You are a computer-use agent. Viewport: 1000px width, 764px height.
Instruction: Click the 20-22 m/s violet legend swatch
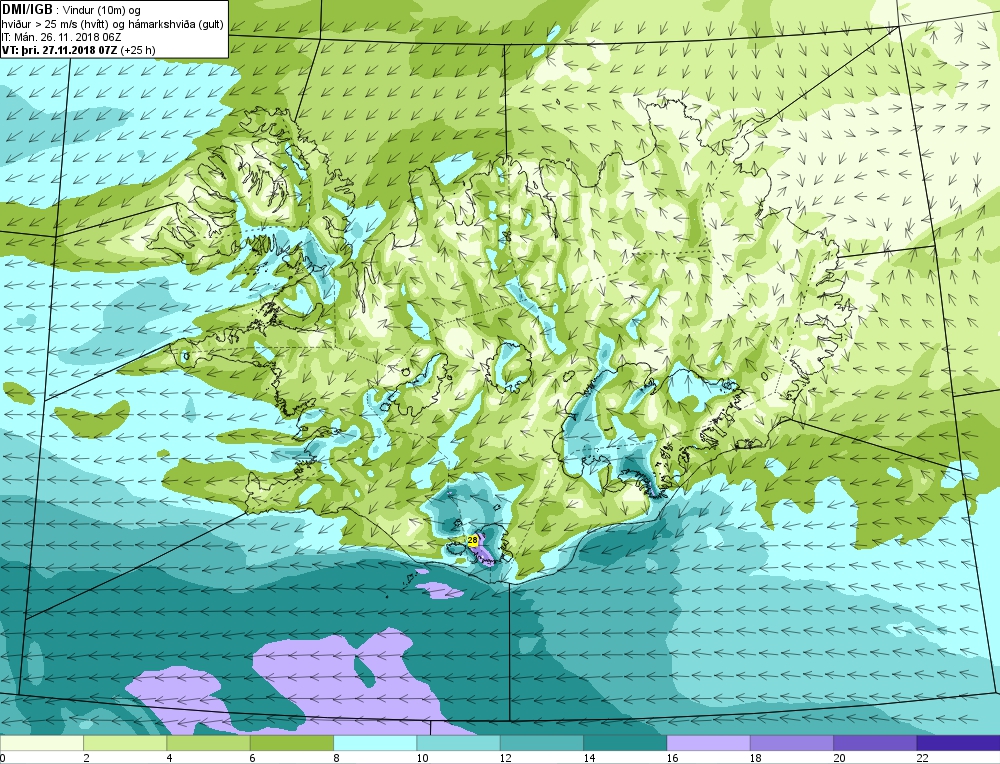point(875,743)
